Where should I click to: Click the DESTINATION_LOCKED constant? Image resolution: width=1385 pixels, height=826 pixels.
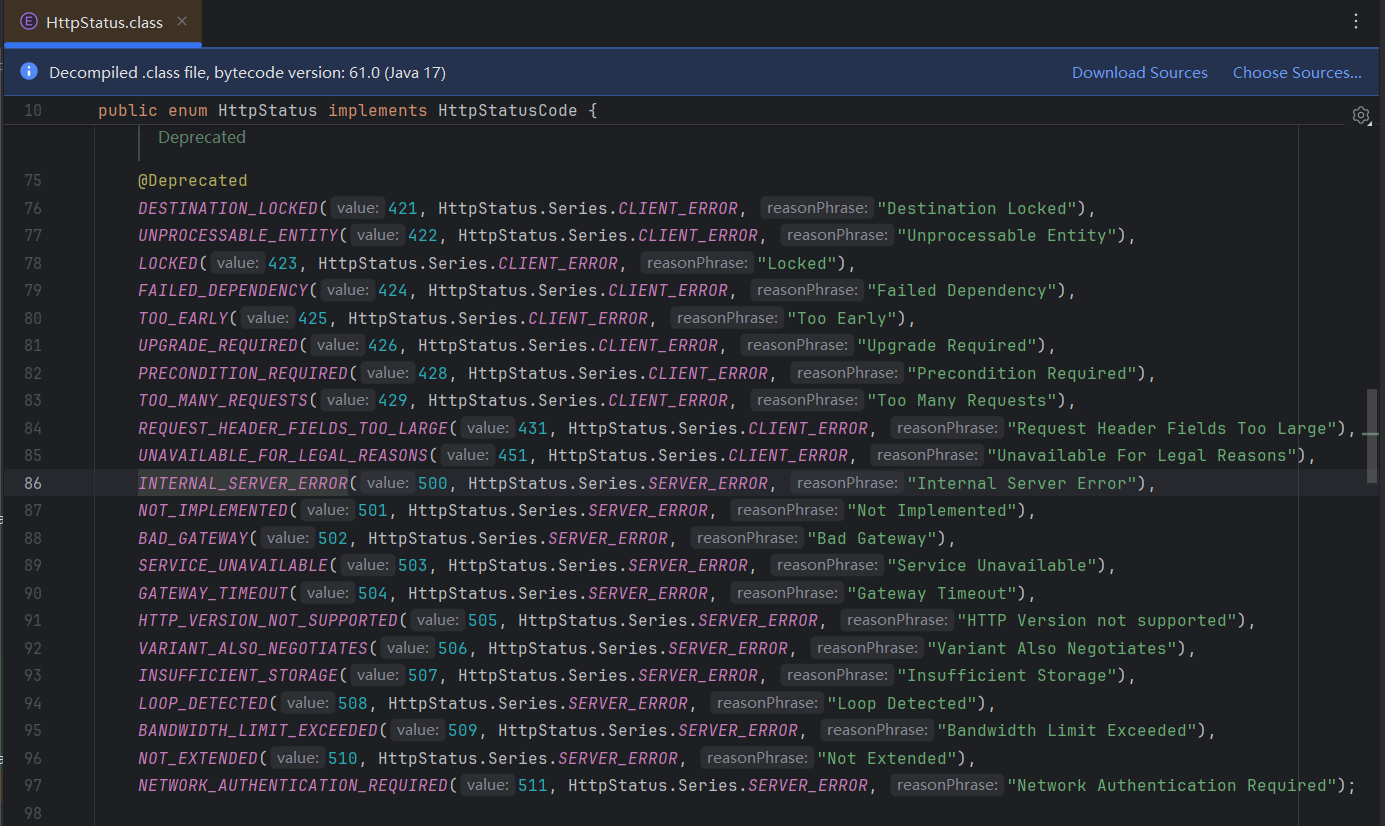(228, 208)
